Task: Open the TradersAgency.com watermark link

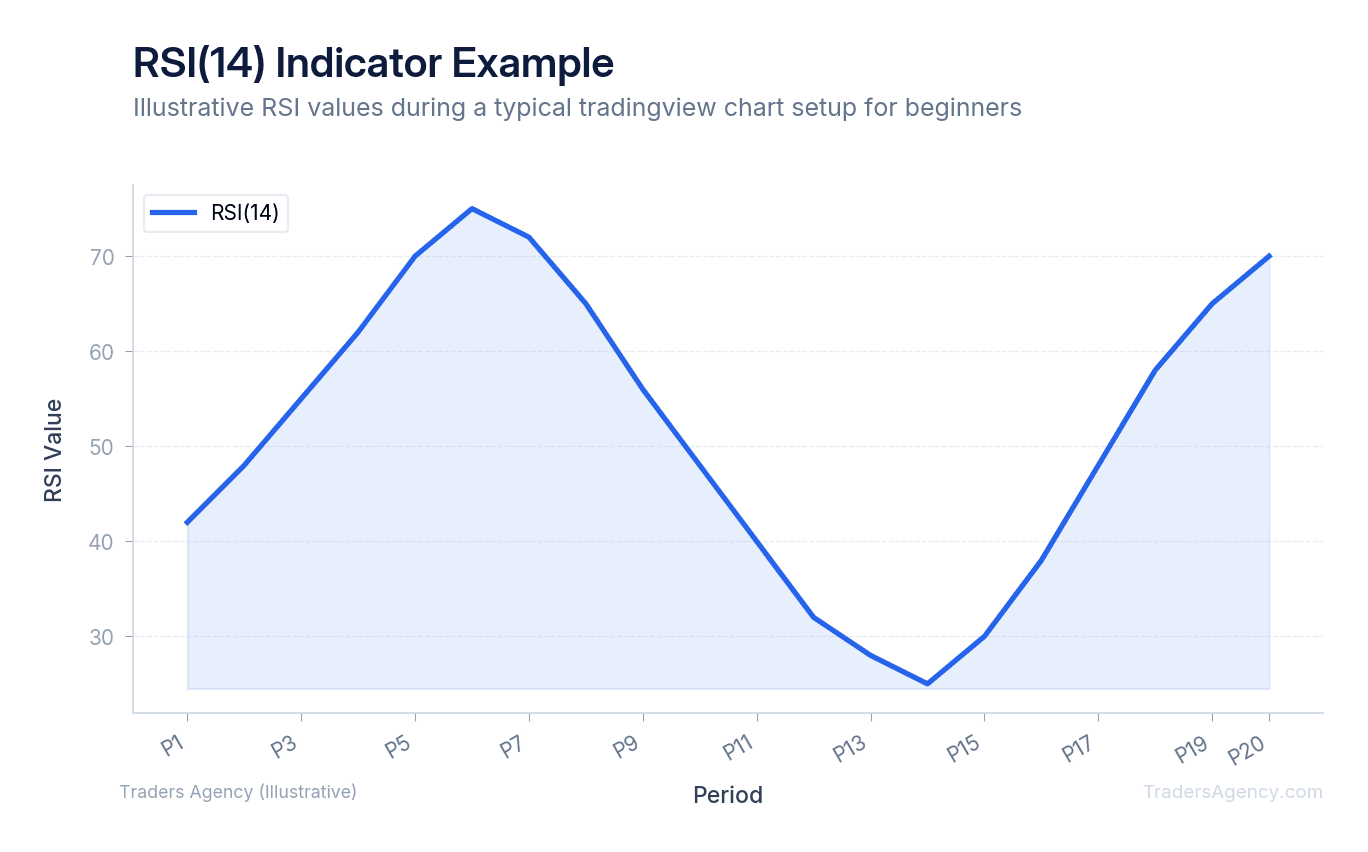Action: pyautogui.click(x=1232, y=792)
